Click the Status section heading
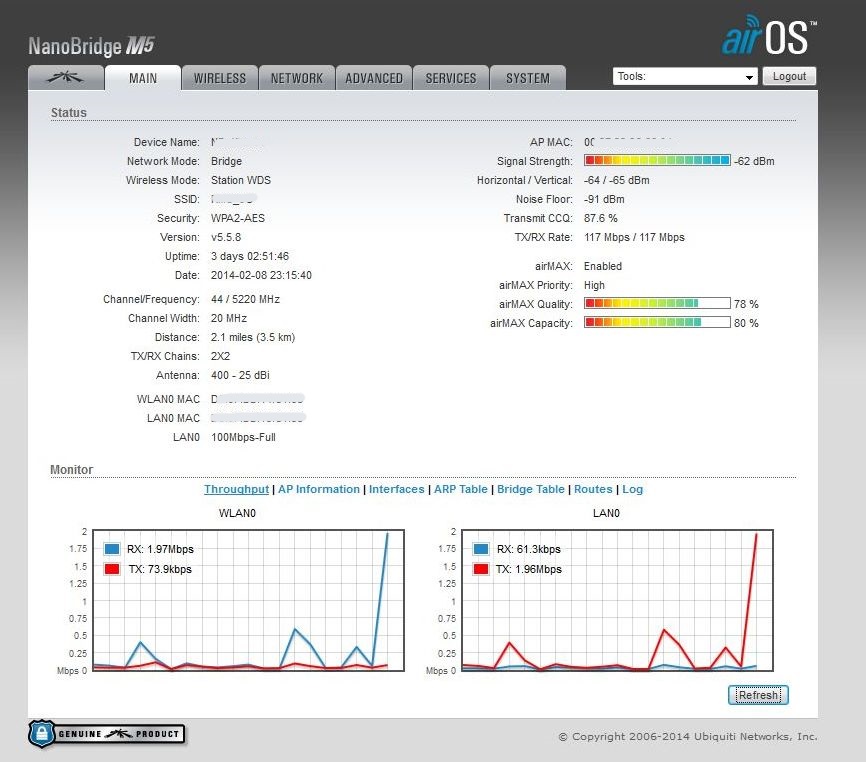 (69, 113)
